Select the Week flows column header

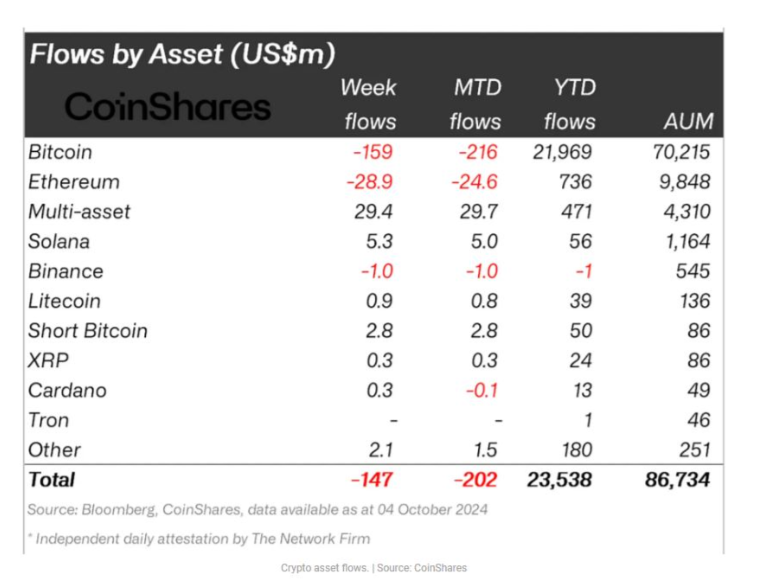pyautogui.click(x=369, y=104)
